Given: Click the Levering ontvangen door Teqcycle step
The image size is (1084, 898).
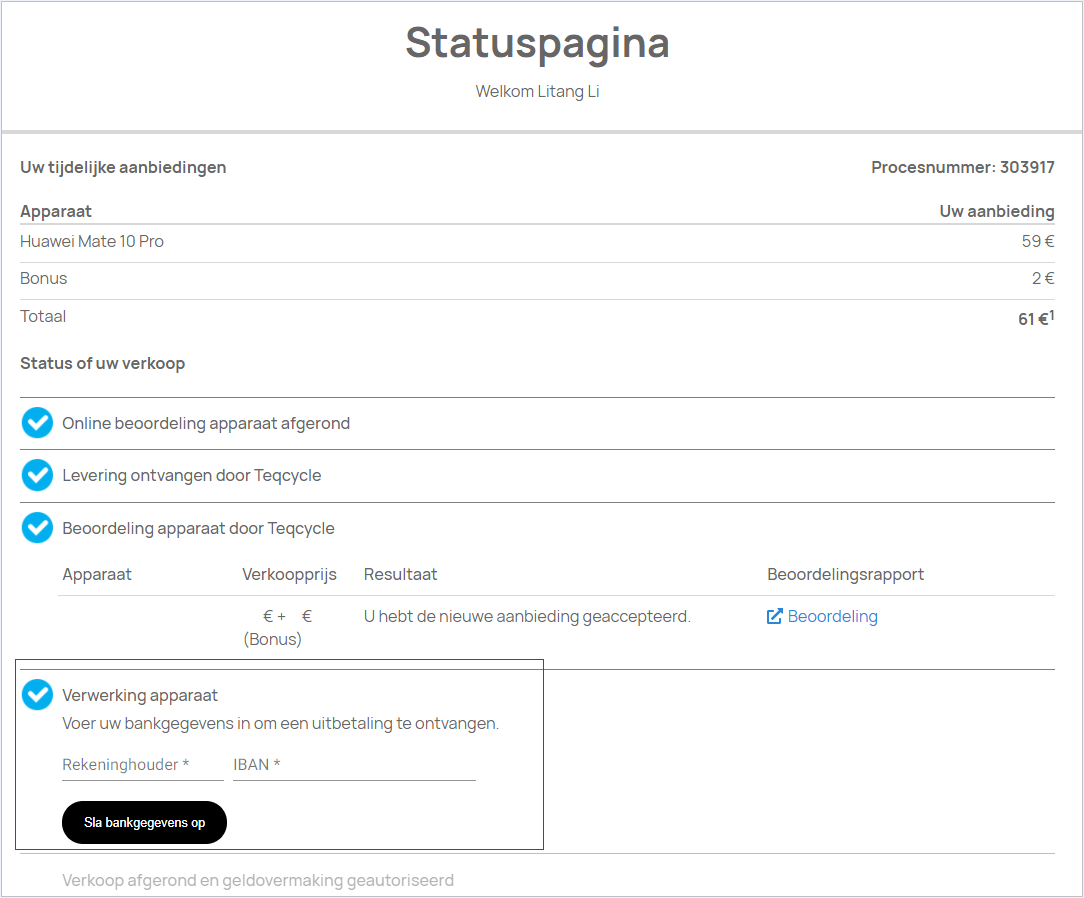Looking at the screenshot, I should (x=191, y=476).
